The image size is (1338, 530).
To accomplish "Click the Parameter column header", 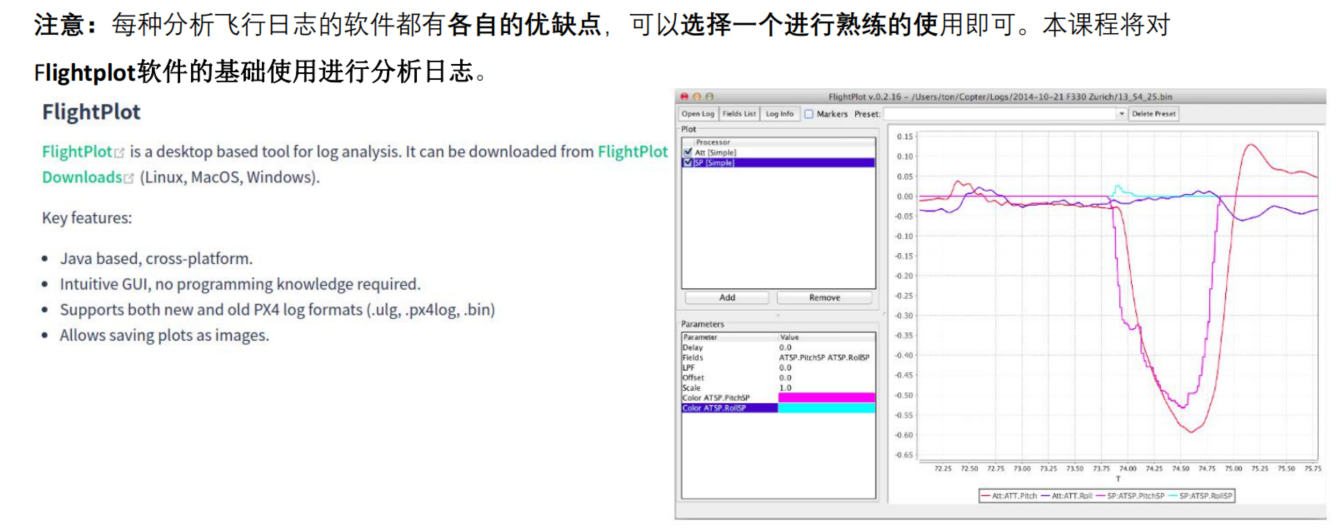I will click(x=729, y=337).
